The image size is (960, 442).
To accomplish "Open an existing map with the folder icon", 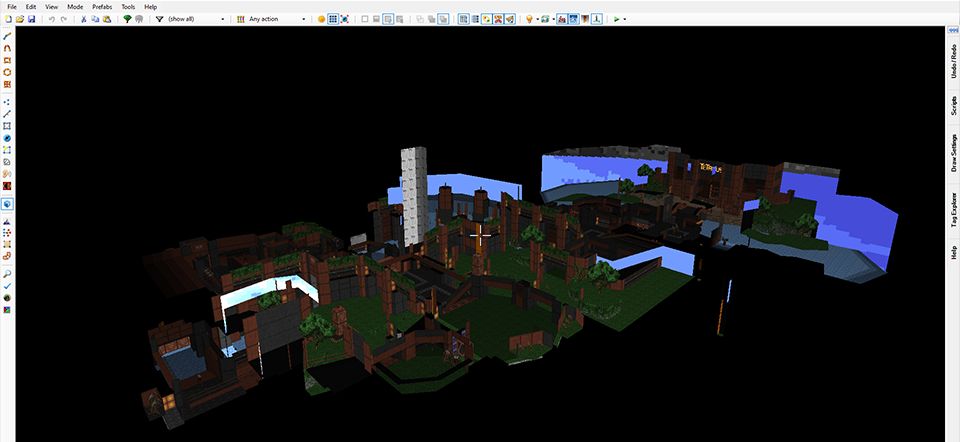I will click(20, 19).
